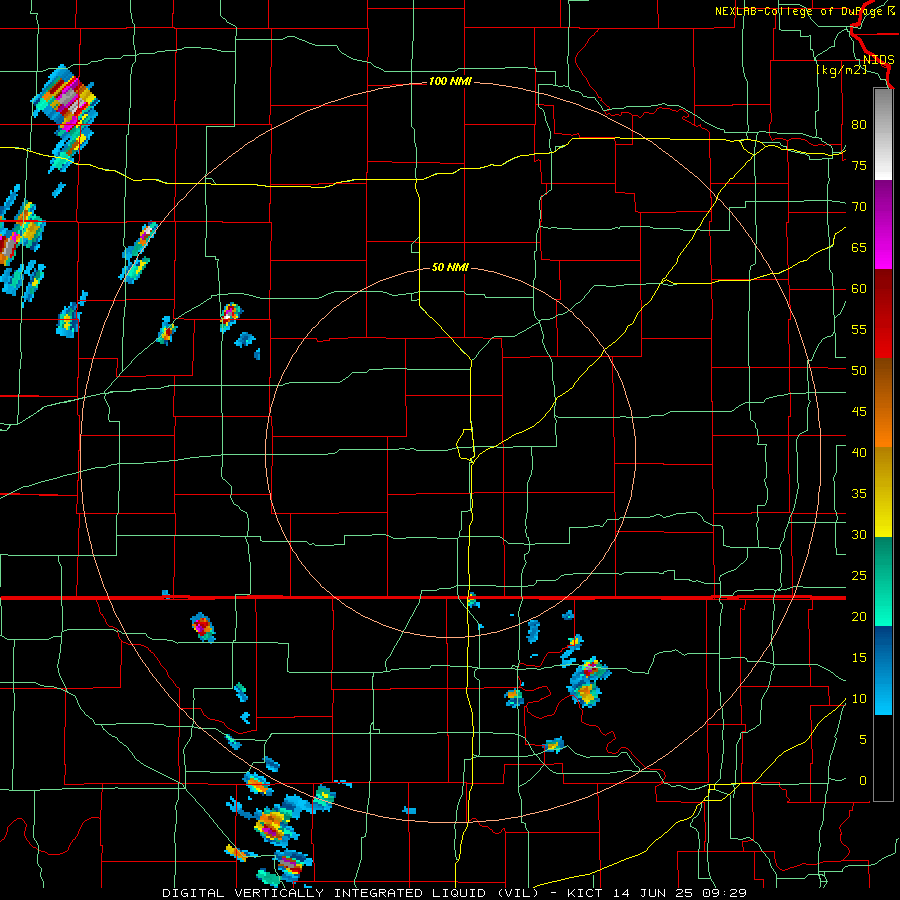Click the 50 value on the scale
This screenshot has width=900, height=900.
point(859,371)
